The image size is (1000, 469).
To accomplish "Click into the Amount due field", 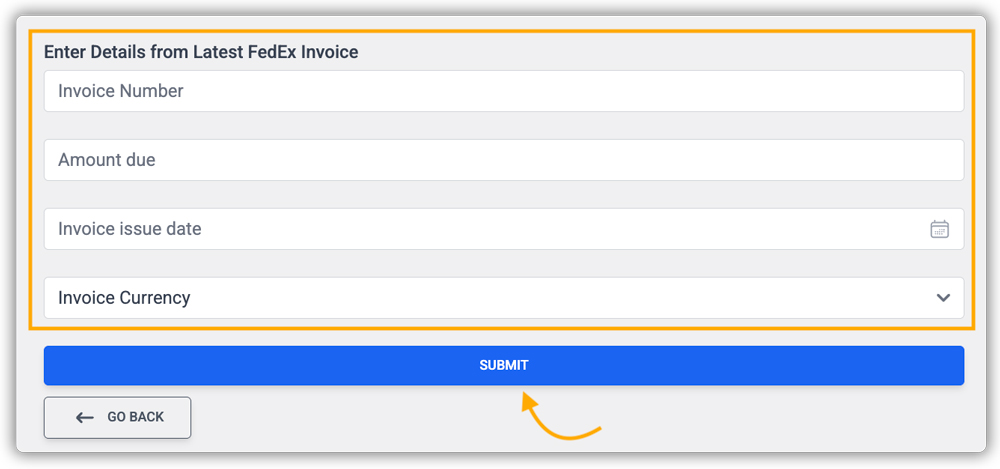I will click(x=503, y=160).
